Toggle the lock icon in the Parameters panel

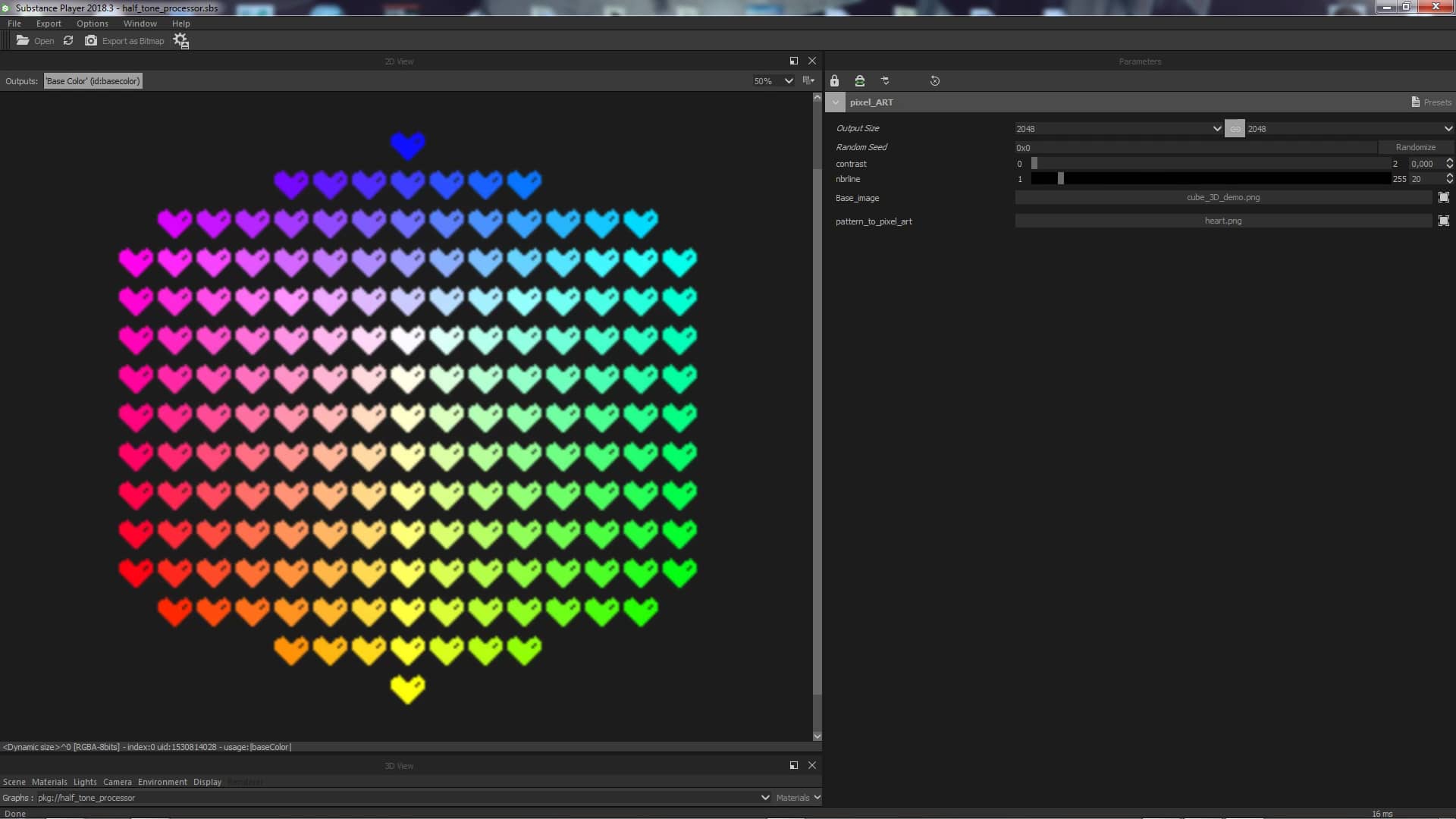(x=834, y=80)
